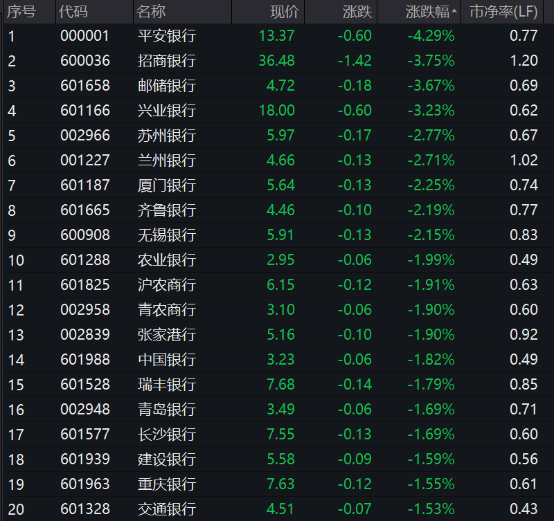This screenshot has width=554, height=522.
Task: Click the -4.29% change value
Action: click(431, 36)
